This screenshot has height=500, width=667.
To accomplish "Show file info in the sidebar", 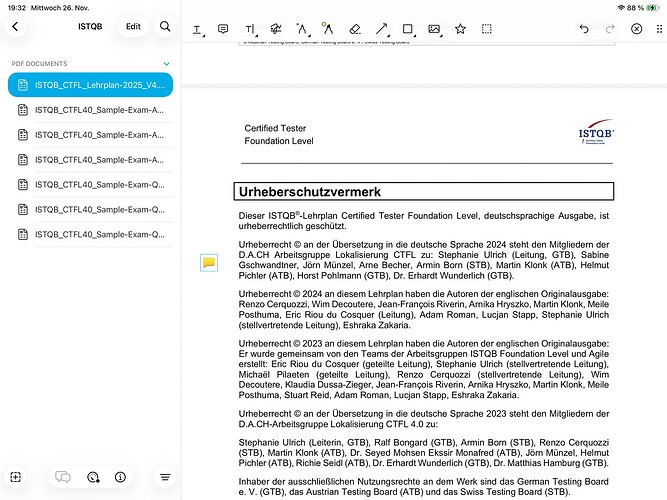I will point(120,477).
